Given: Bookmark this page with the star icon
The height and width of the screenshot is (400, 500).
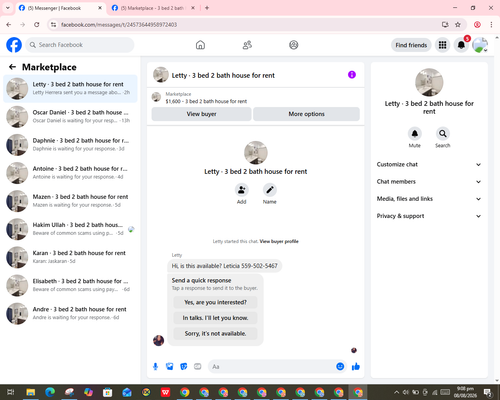Looking at the screenshot, I should point(458,25).
